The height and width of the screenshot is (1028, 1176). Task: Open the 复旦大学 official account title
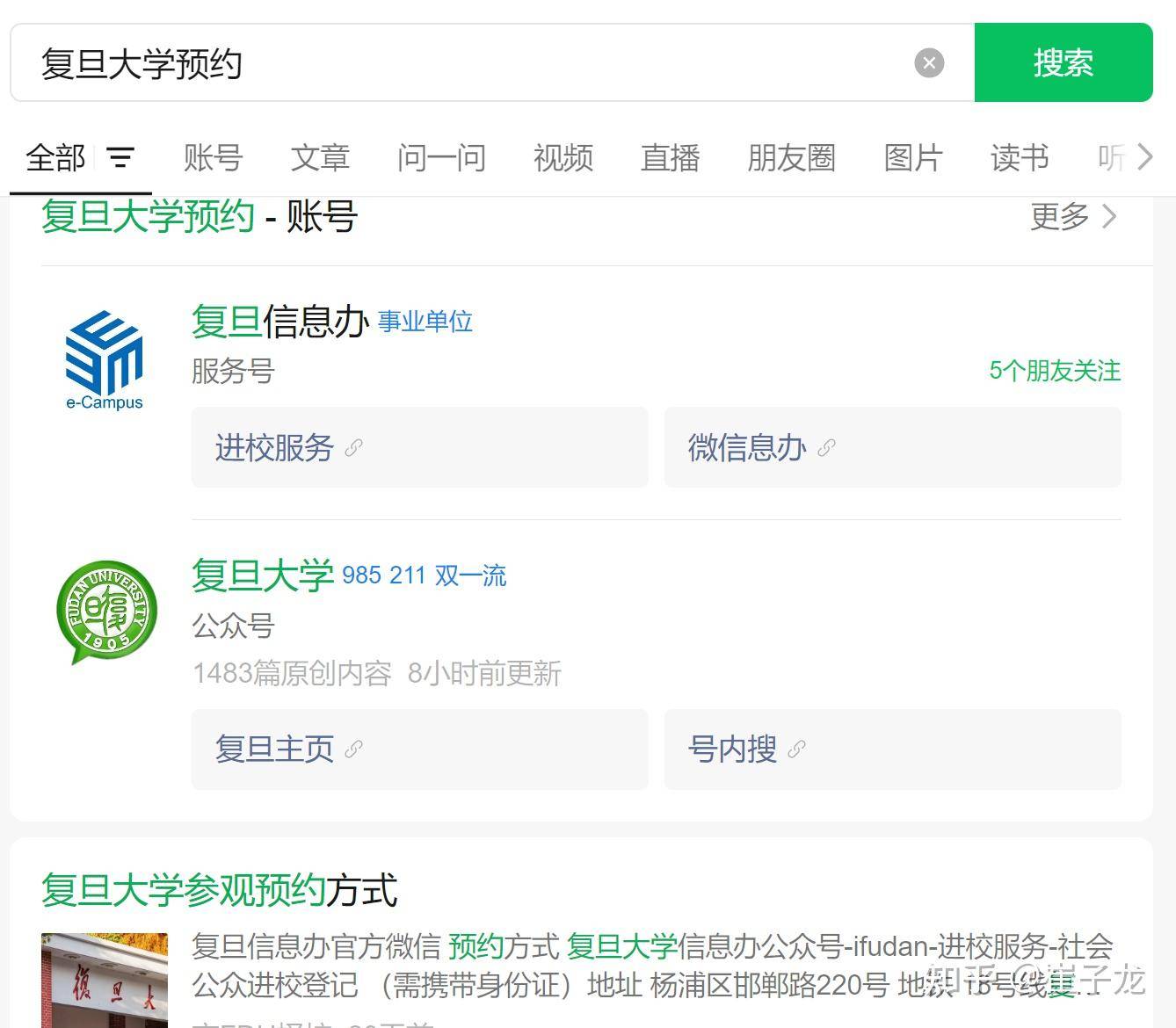263,576
